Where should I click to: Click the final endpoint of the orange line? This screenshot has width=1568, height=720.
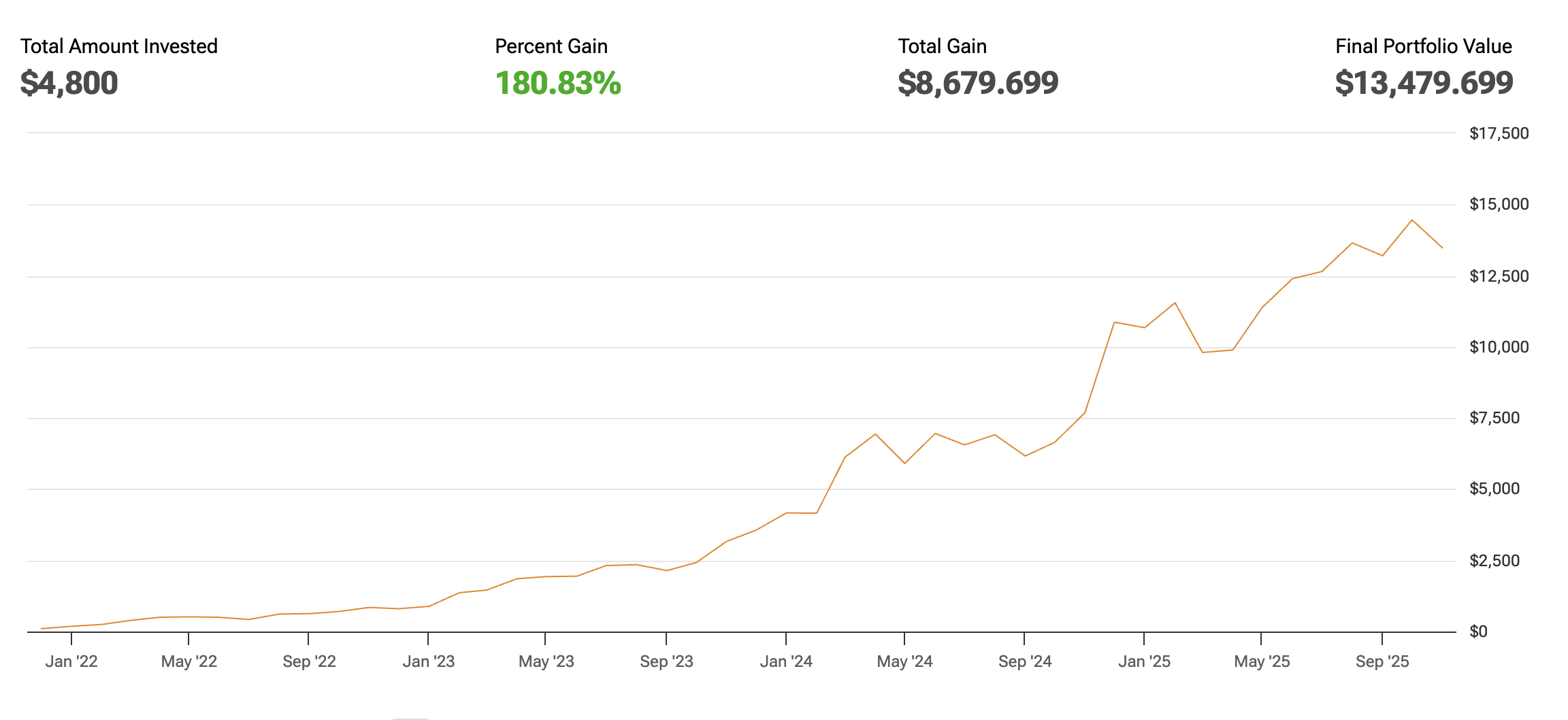pos(1442,248)
